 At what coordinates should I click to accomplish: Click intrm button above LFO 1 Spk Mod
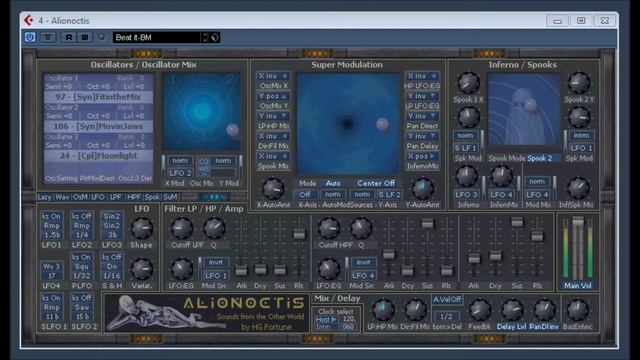581,136
